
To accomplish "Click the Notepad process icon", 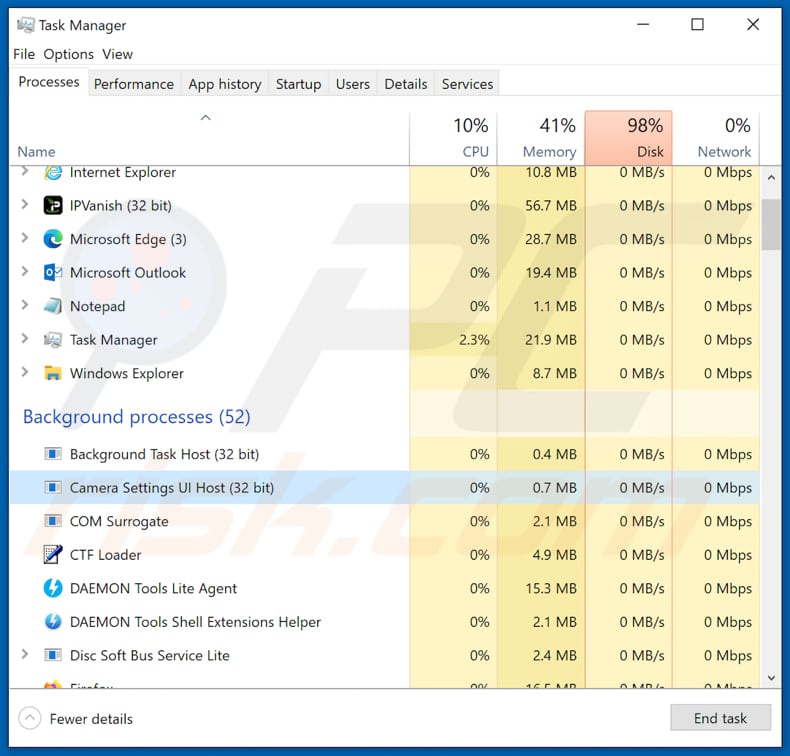I will click(x=53, y=306).
